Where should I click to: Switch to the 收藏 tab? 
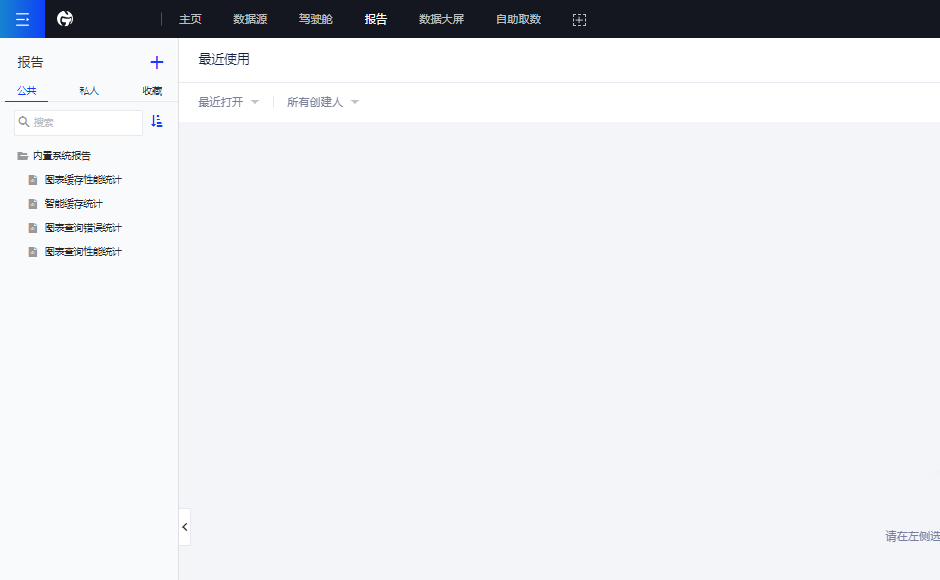tap(152, 91)
